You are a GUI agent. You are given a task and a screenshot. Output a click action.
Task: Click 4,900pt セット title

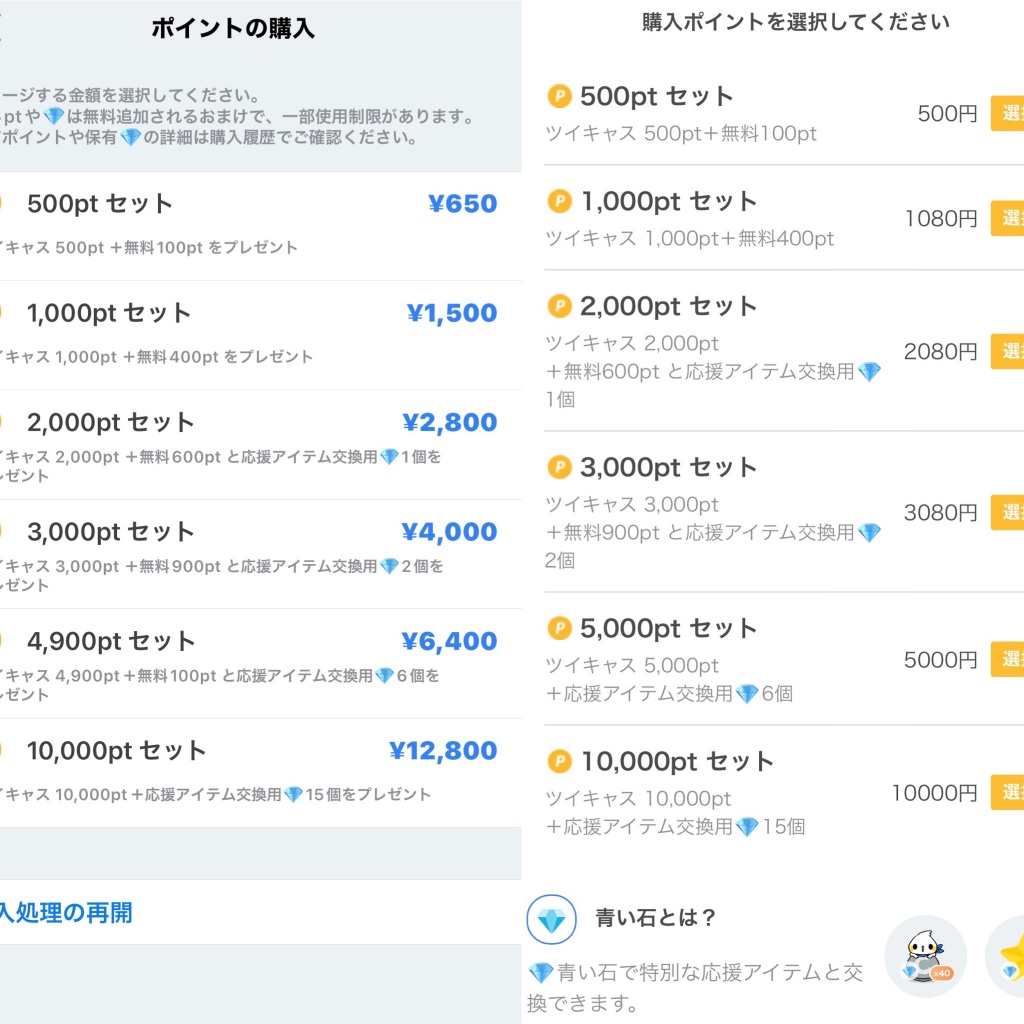(111, 641)
